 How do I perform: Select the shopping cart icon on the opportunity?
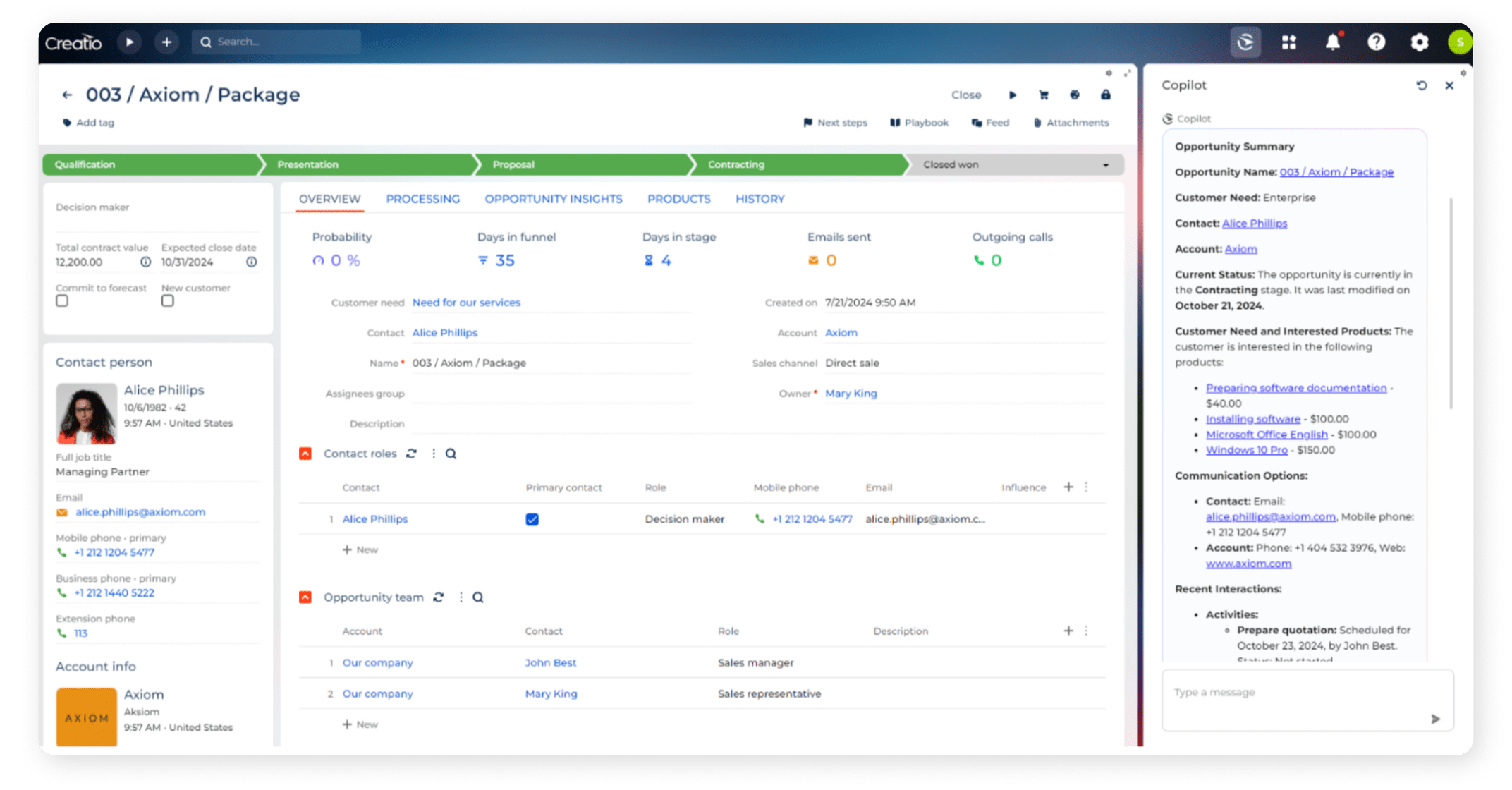pos(1043,95)
